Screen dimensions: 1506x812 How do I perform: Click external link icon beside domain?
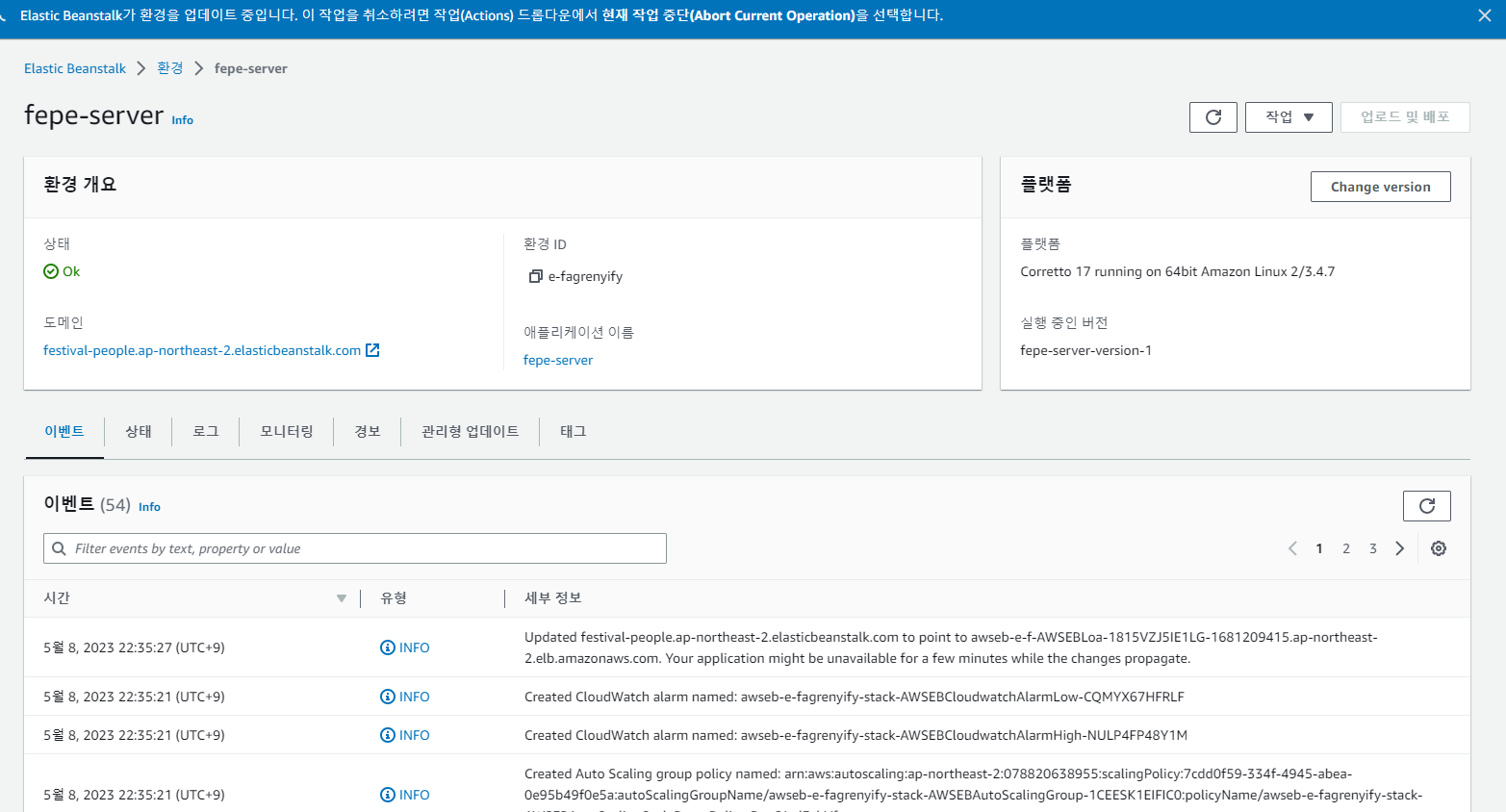(x=372, y=350)
